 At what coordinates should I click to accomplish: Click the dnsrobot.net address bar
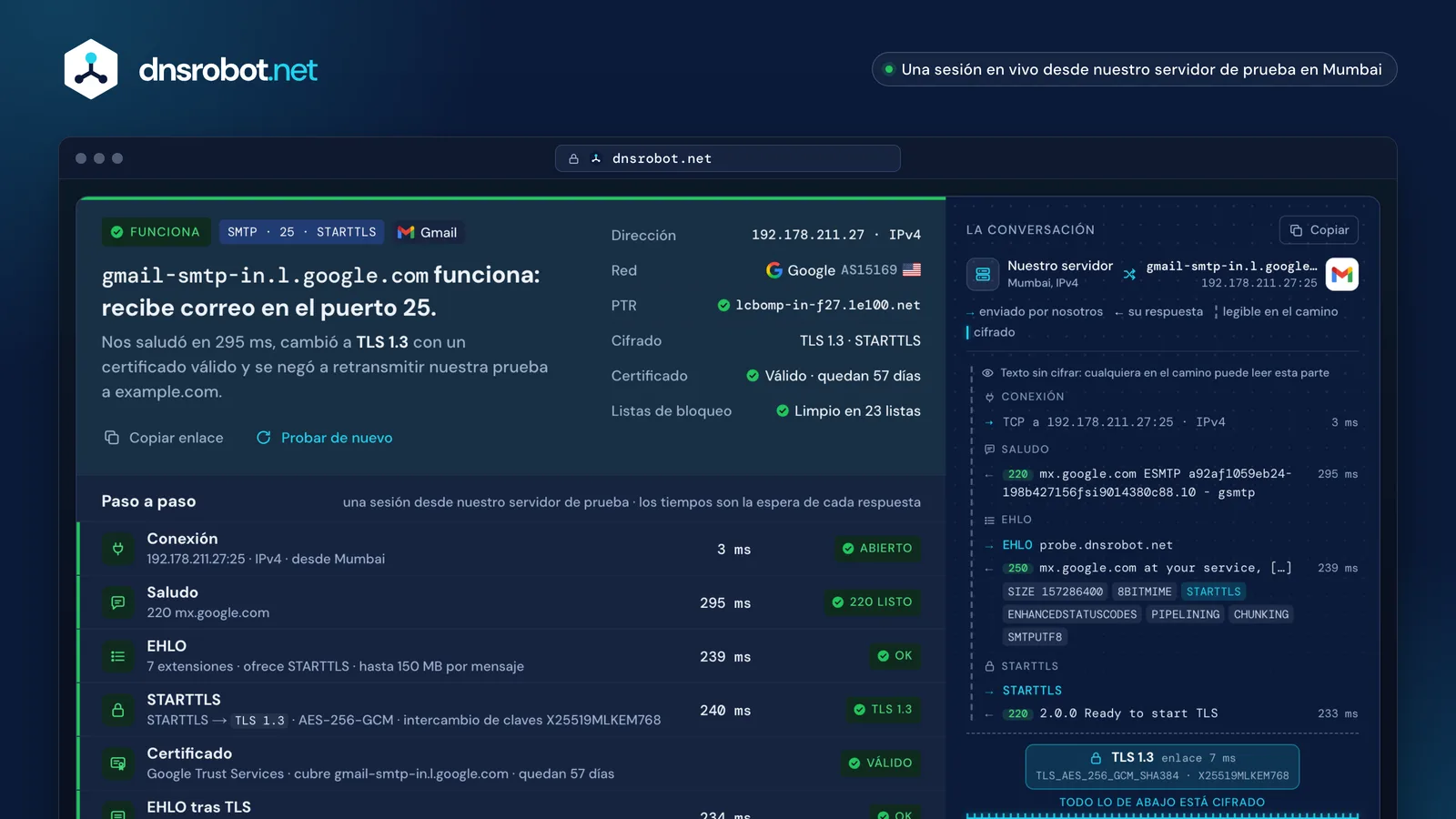click(728, 158)
